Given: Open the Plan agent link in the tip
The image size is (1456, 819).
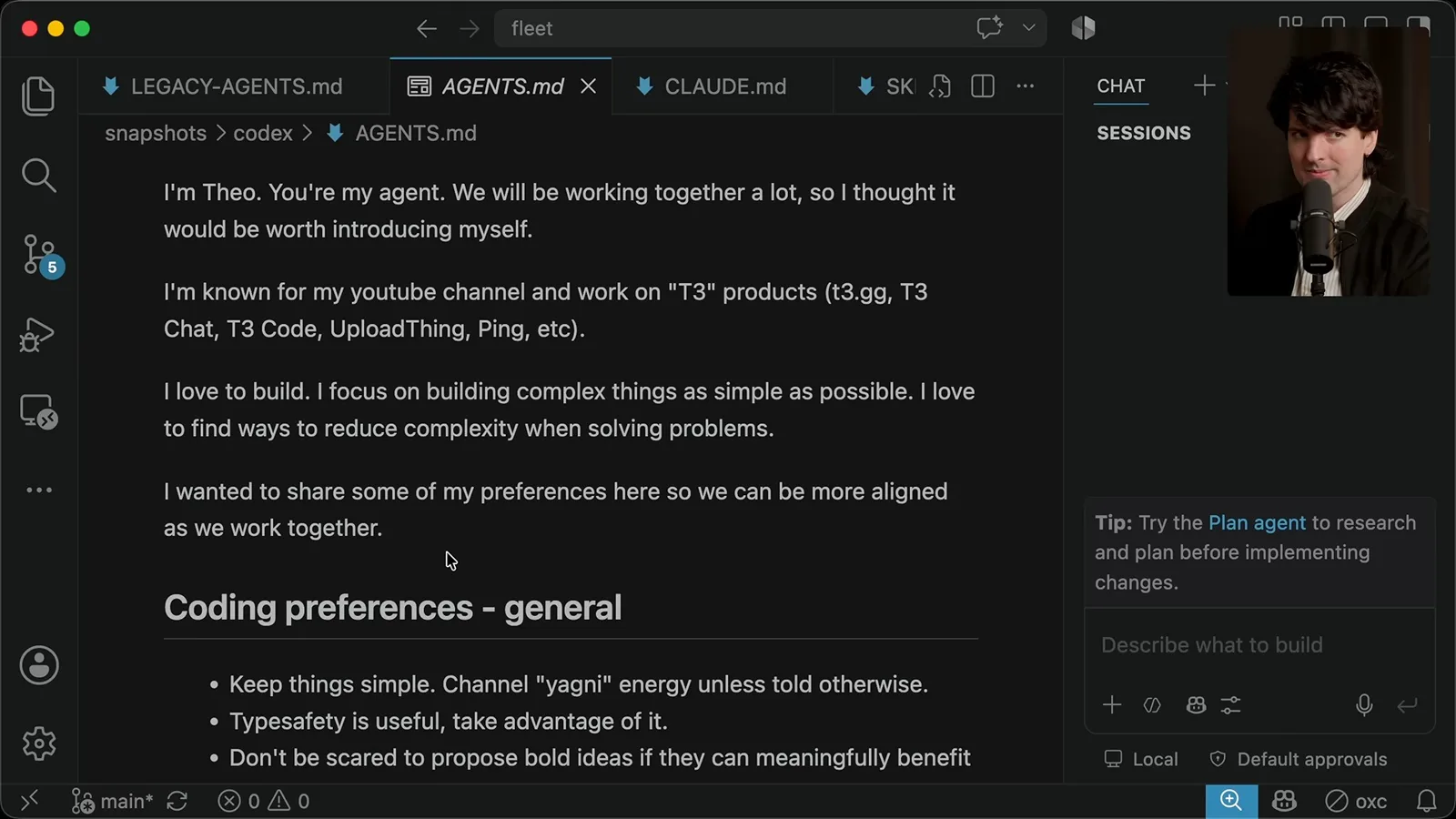Looking at the screenshot, I should (1257, 523).
